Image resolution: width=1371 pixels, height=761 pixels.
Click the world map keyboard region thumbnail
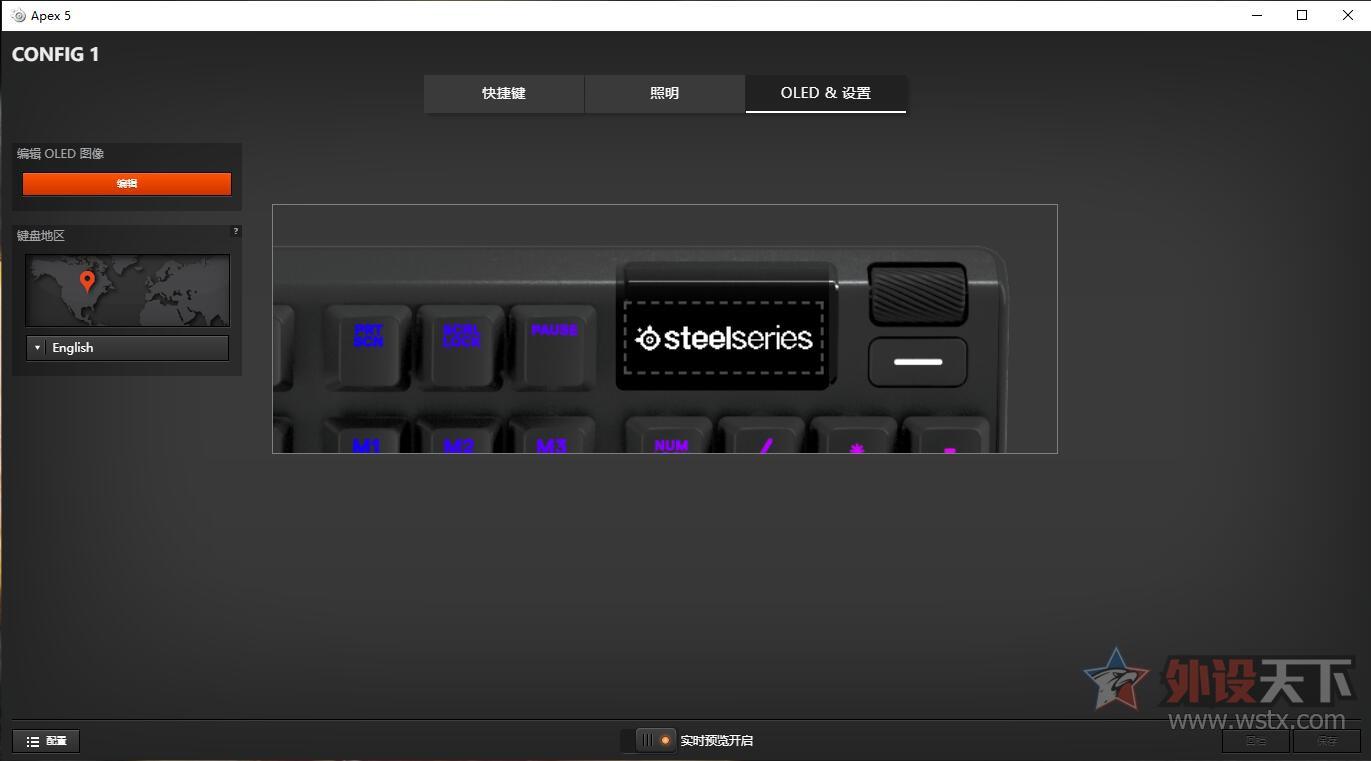(x=128, y=290)
